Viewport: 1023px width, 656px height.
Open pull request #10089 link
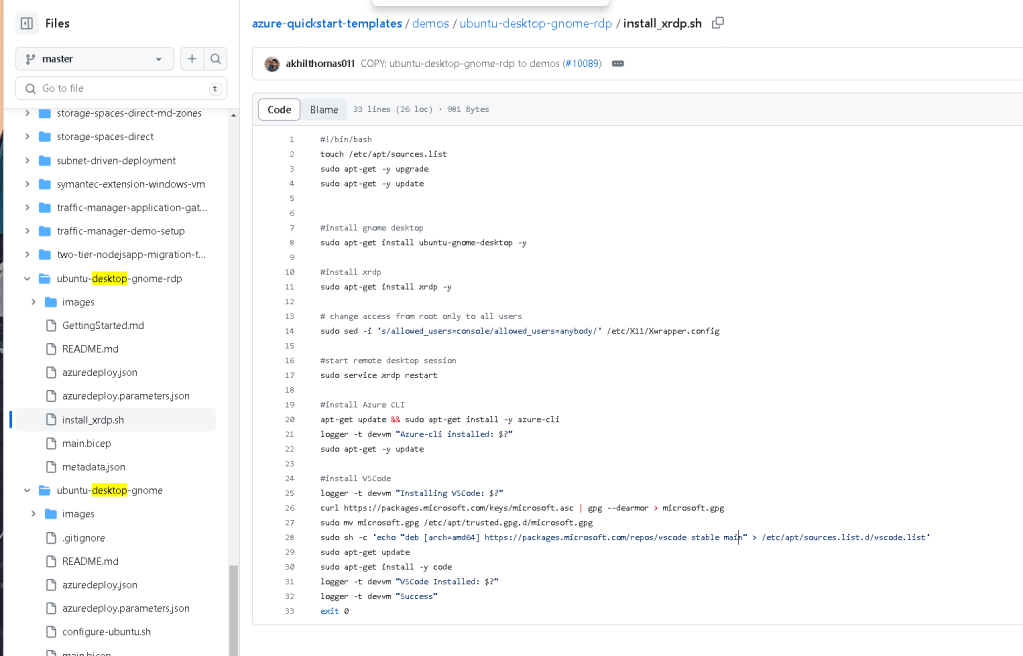click(x=582, y=63)
